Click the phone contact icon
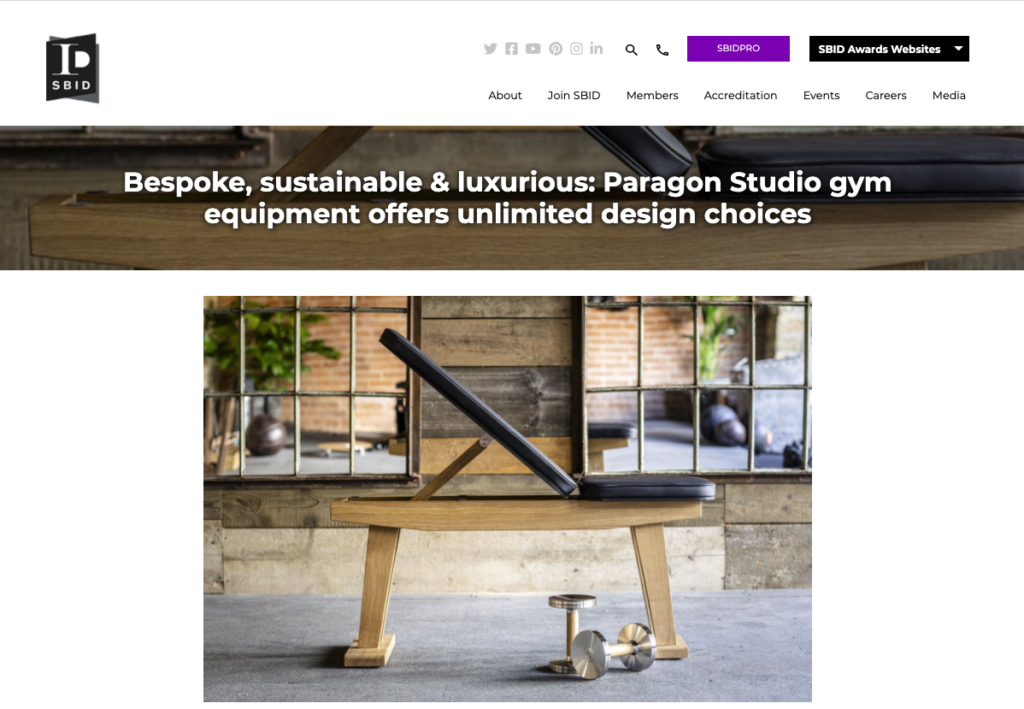The width and height of the screenshot is (1024, 709). point(662,50)
